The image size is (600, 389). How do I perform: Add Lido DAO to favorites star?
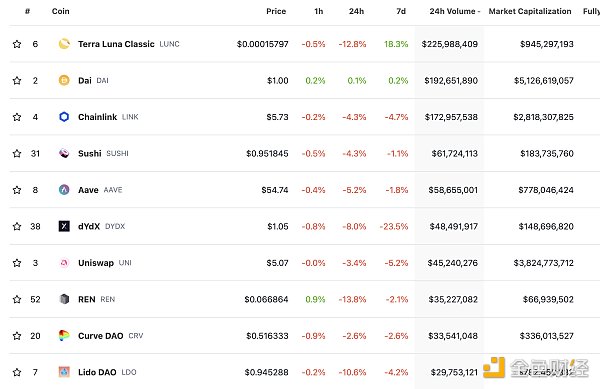[x=17, y=372]
